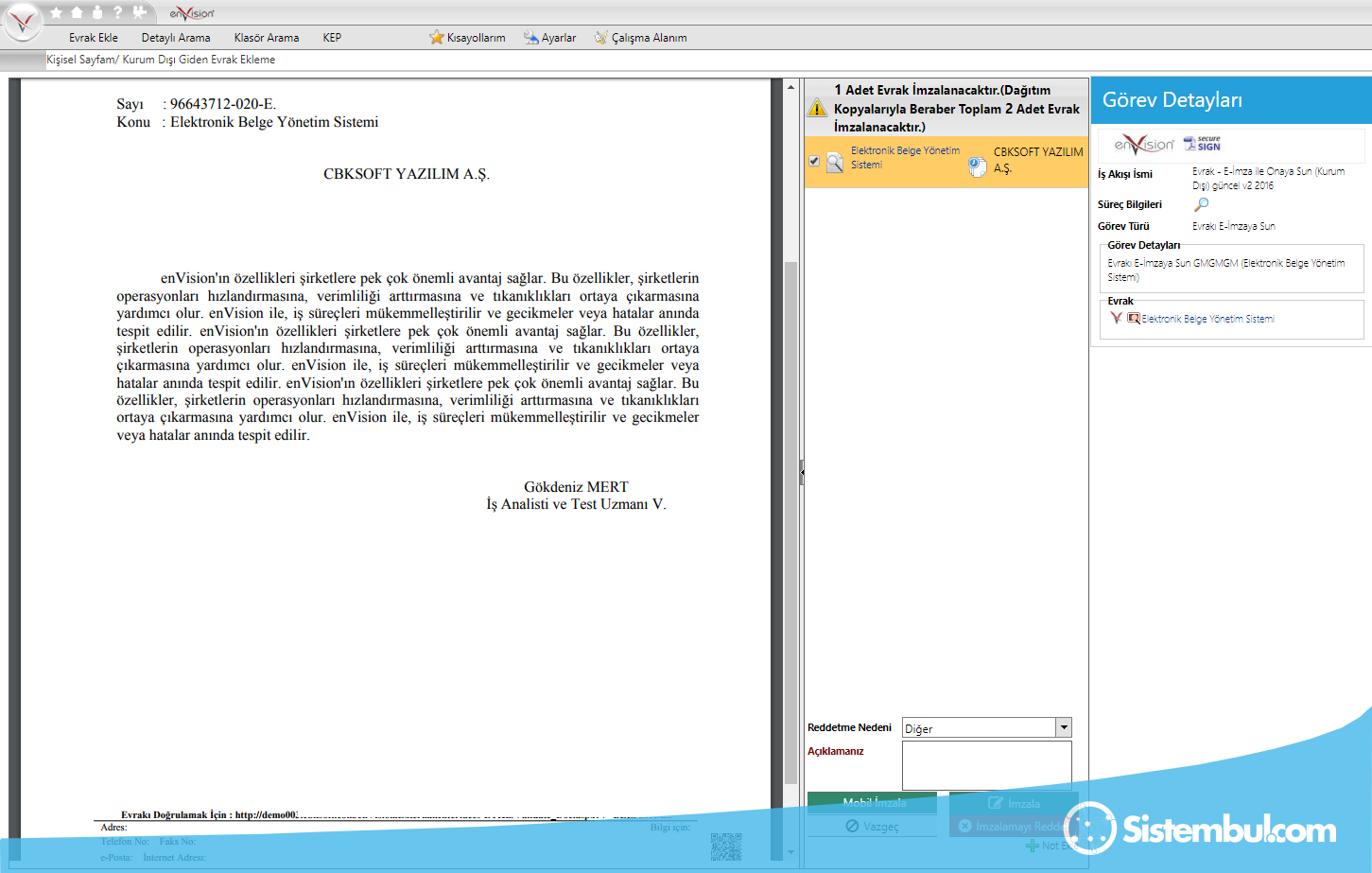Preview document via magnifier icon in yellow row

tap(835, 163)
